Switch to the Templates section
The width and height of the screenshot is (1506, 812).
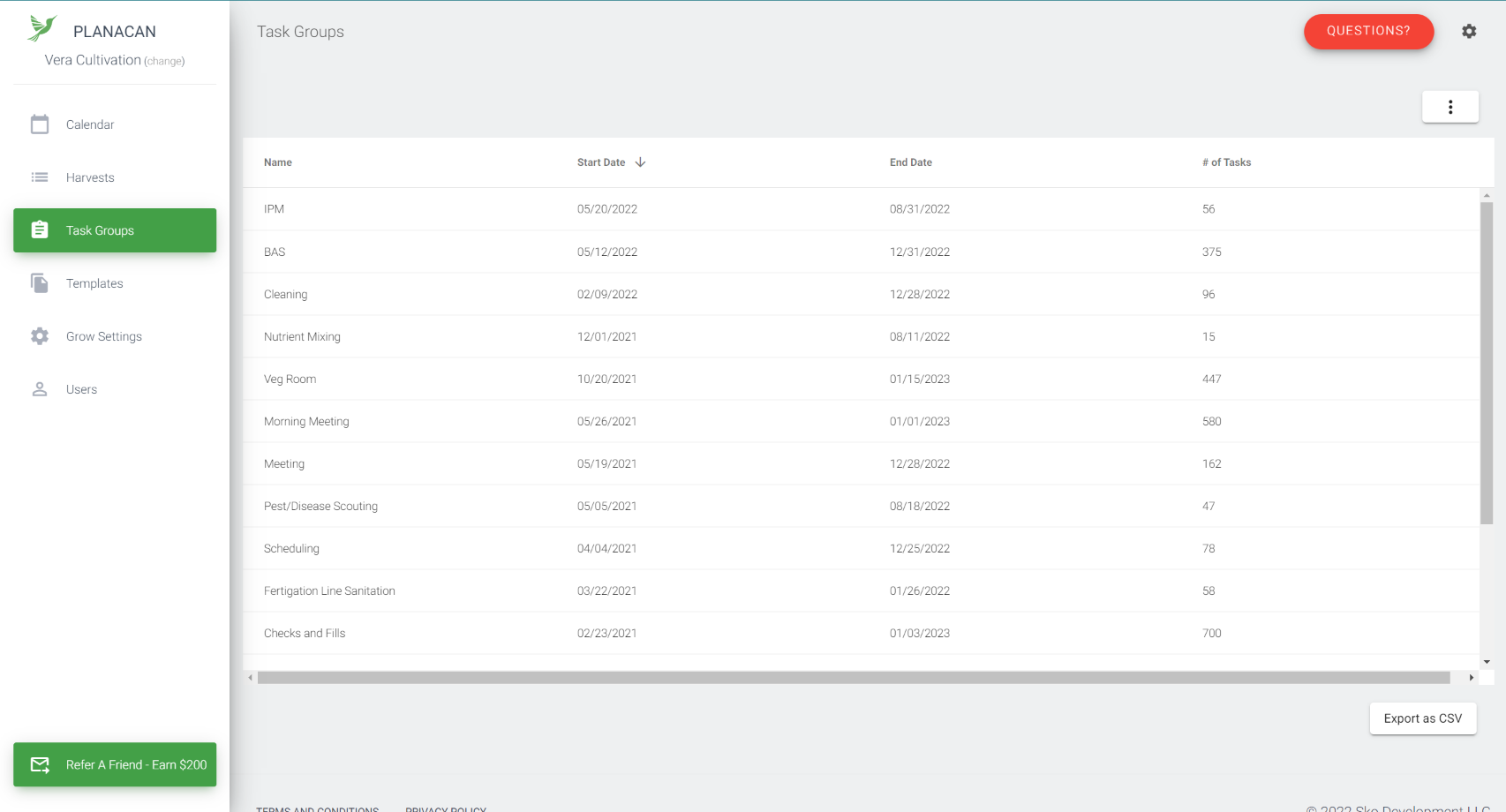click(94, 283)
